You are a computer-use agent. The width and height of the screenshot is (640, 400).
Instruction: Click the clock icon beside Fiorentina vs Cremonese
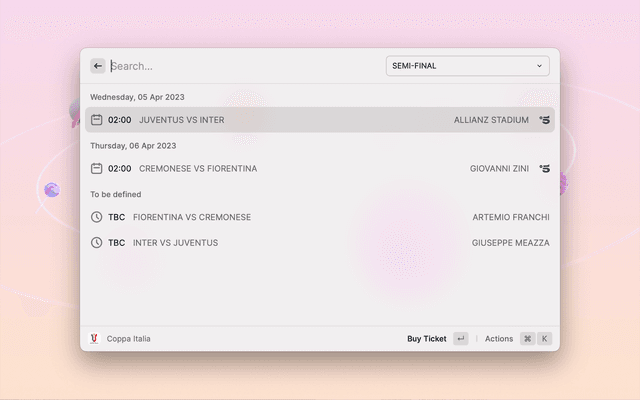(97, 217)
